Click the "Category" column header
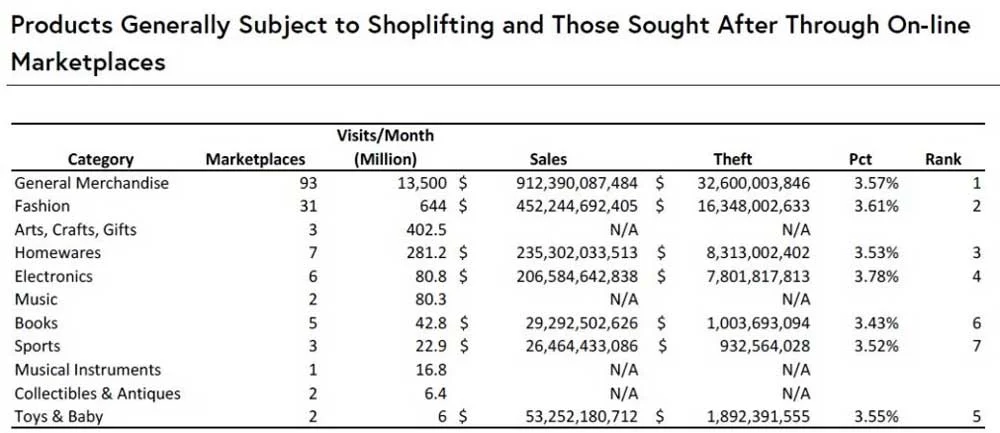 [100, 159]
